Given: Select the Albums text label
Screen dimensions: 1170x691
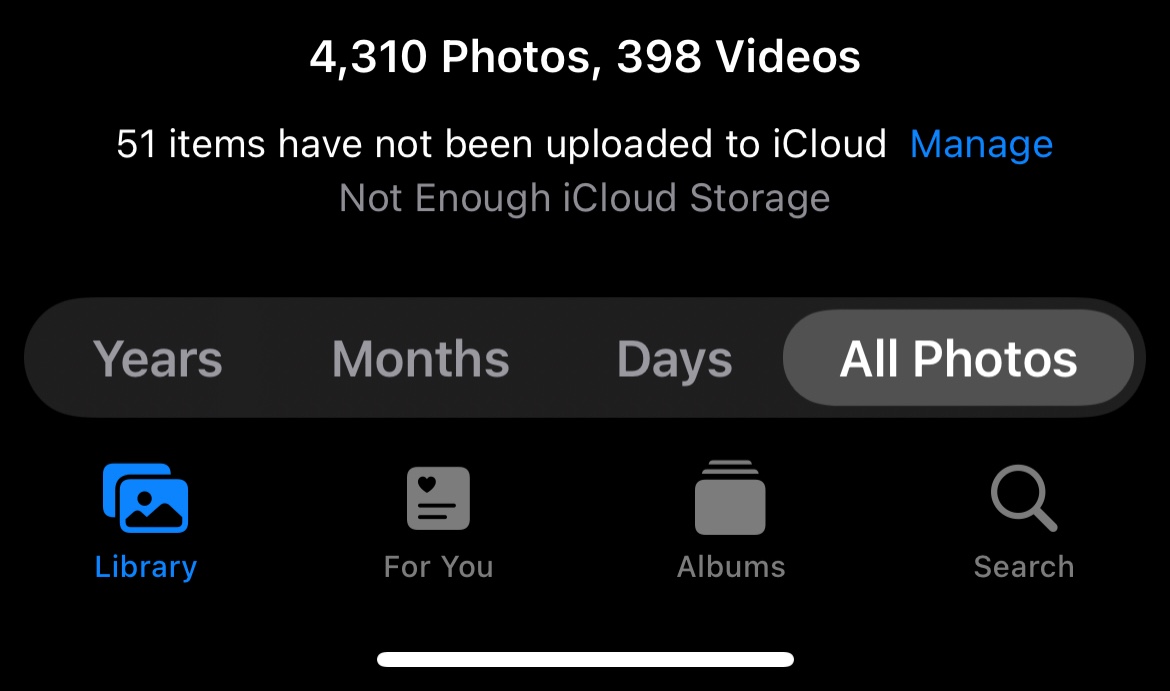Looking at the screenshot, I should pyautogui.click(x=731, y=567).
